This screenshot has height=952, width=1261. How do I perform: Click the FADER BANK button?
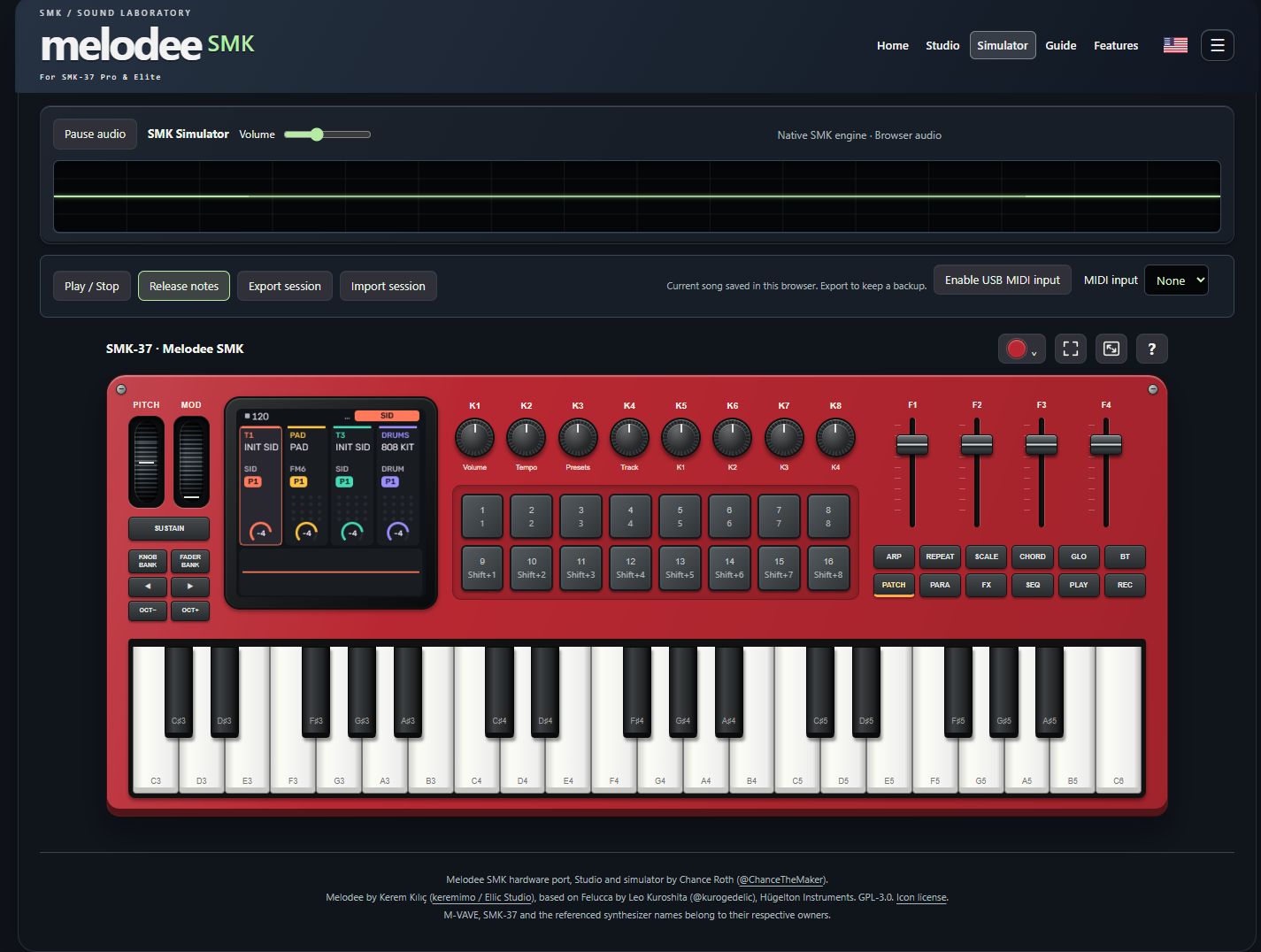click(x=190, y=561)
